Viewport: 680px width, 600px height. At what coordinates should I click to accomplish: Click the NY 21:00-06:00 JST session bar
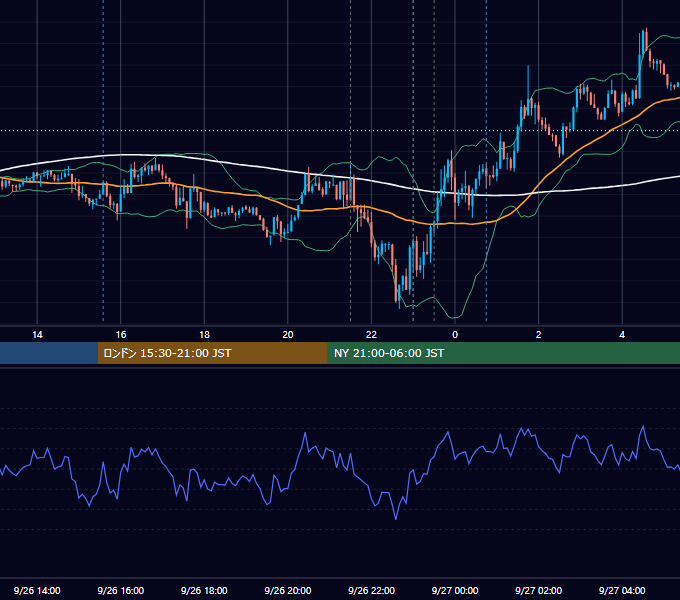(503, 353)
